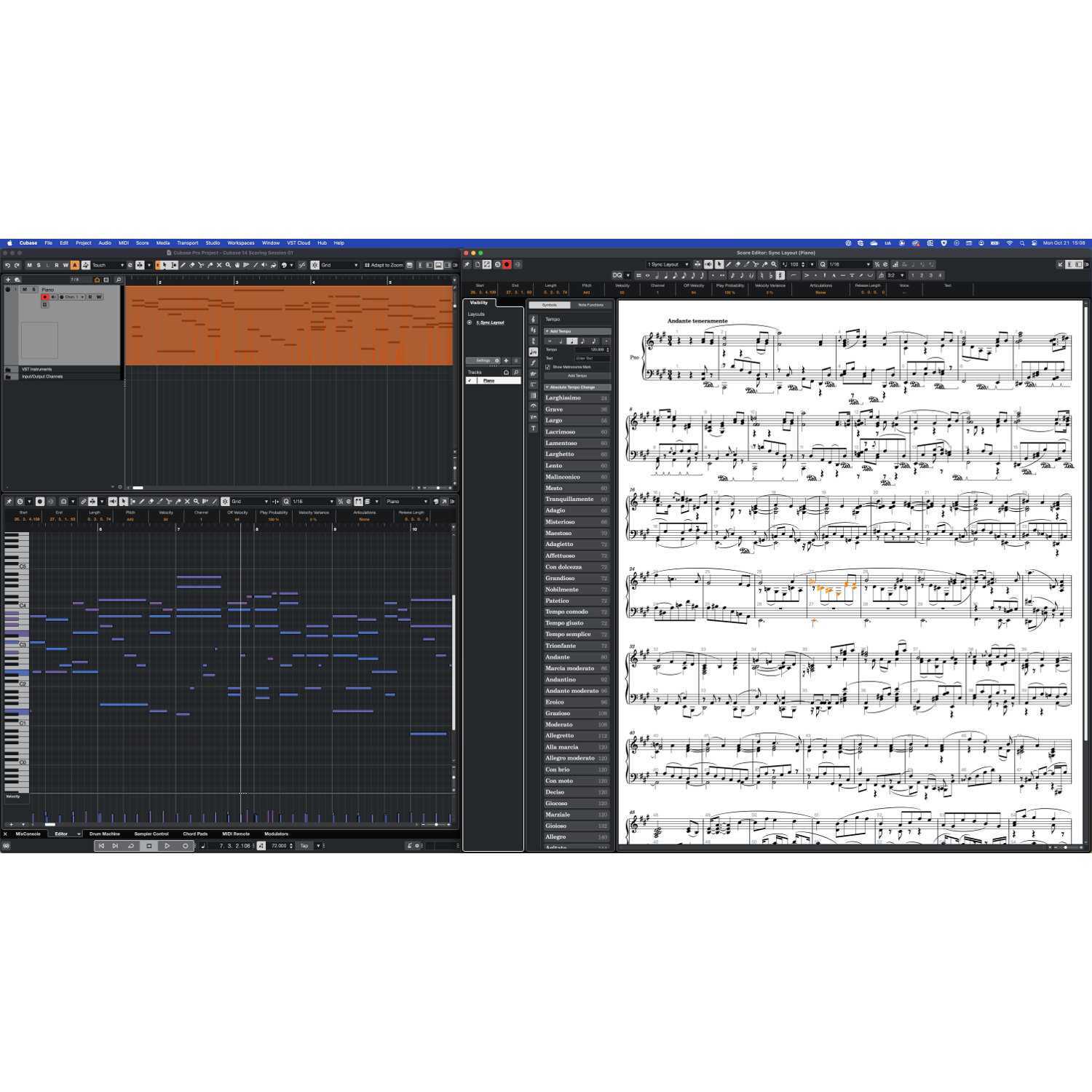
Task: Activate the Glue tool in the project toolbar
Action: coord(210,265)
